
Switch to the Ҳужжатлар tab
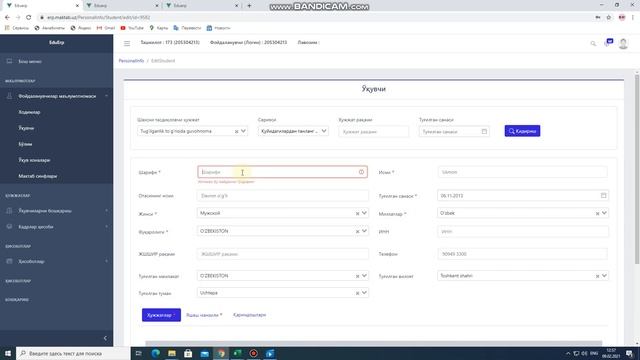[x=161, y=315]
